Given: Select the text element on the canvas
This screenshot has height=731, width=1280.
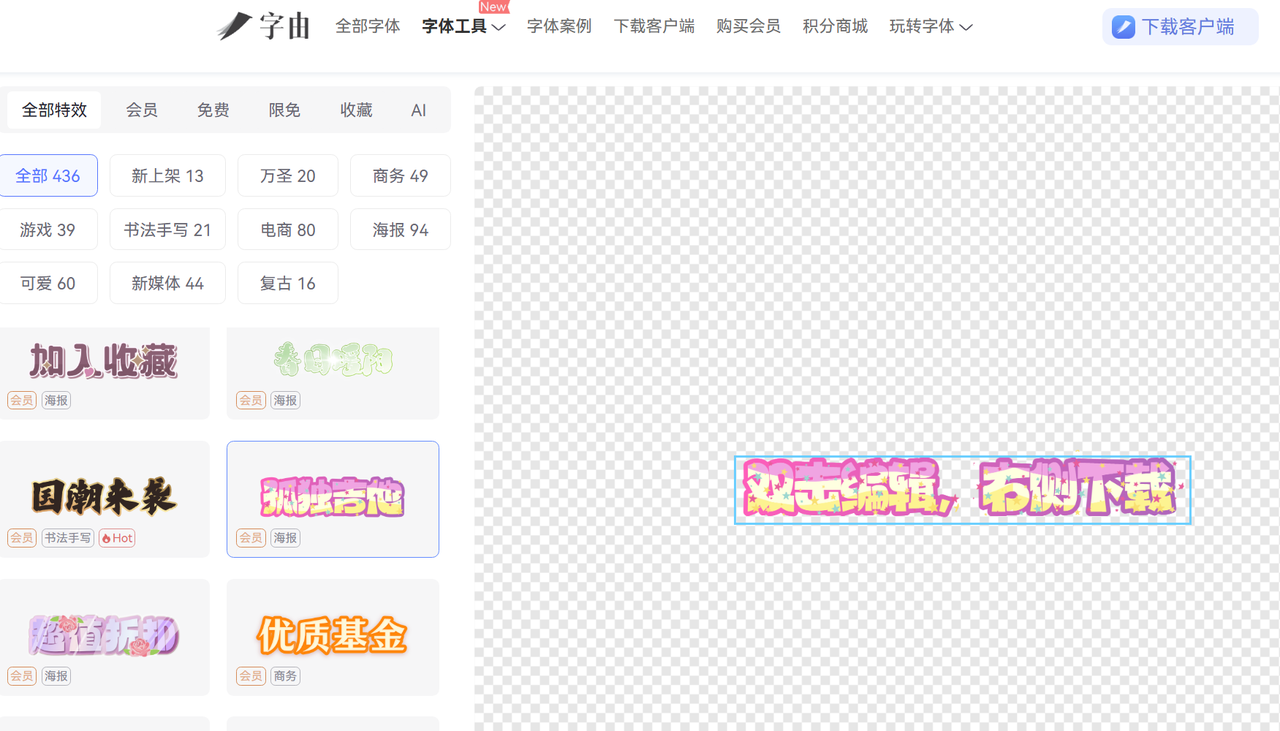Looking at the screenshot, I should [962, 490].
